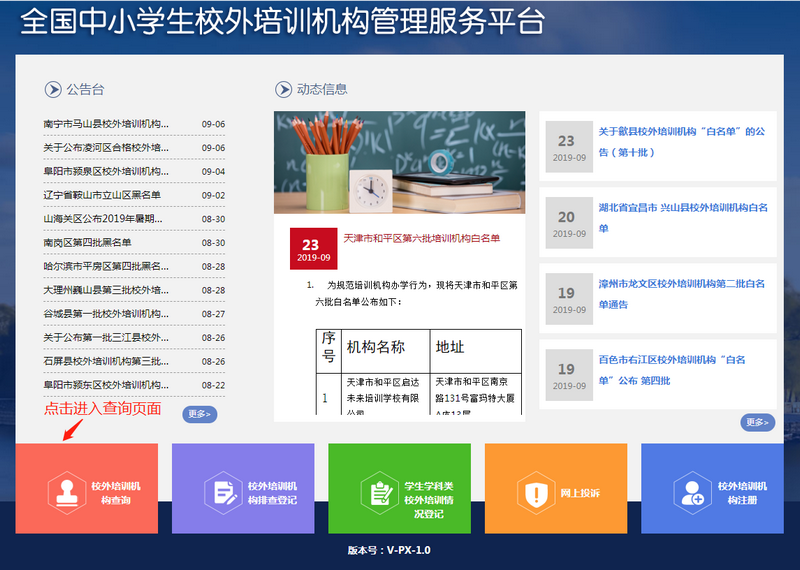Click the document-edit icon for 校外培训机构排查登记
800x570 pixels.
[223, 493]
